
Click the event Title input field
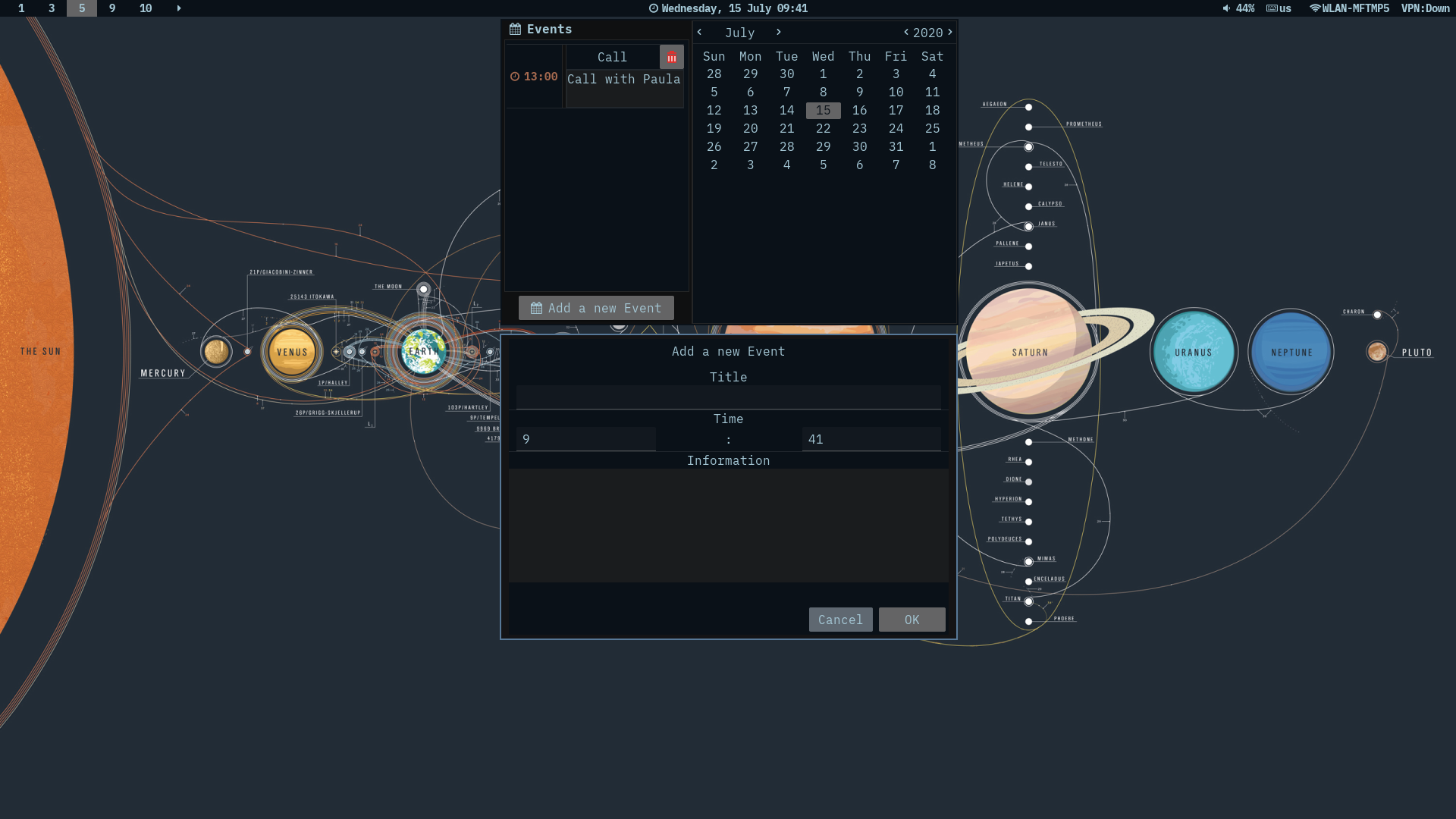pyautogui.click(x=728, y=397)
